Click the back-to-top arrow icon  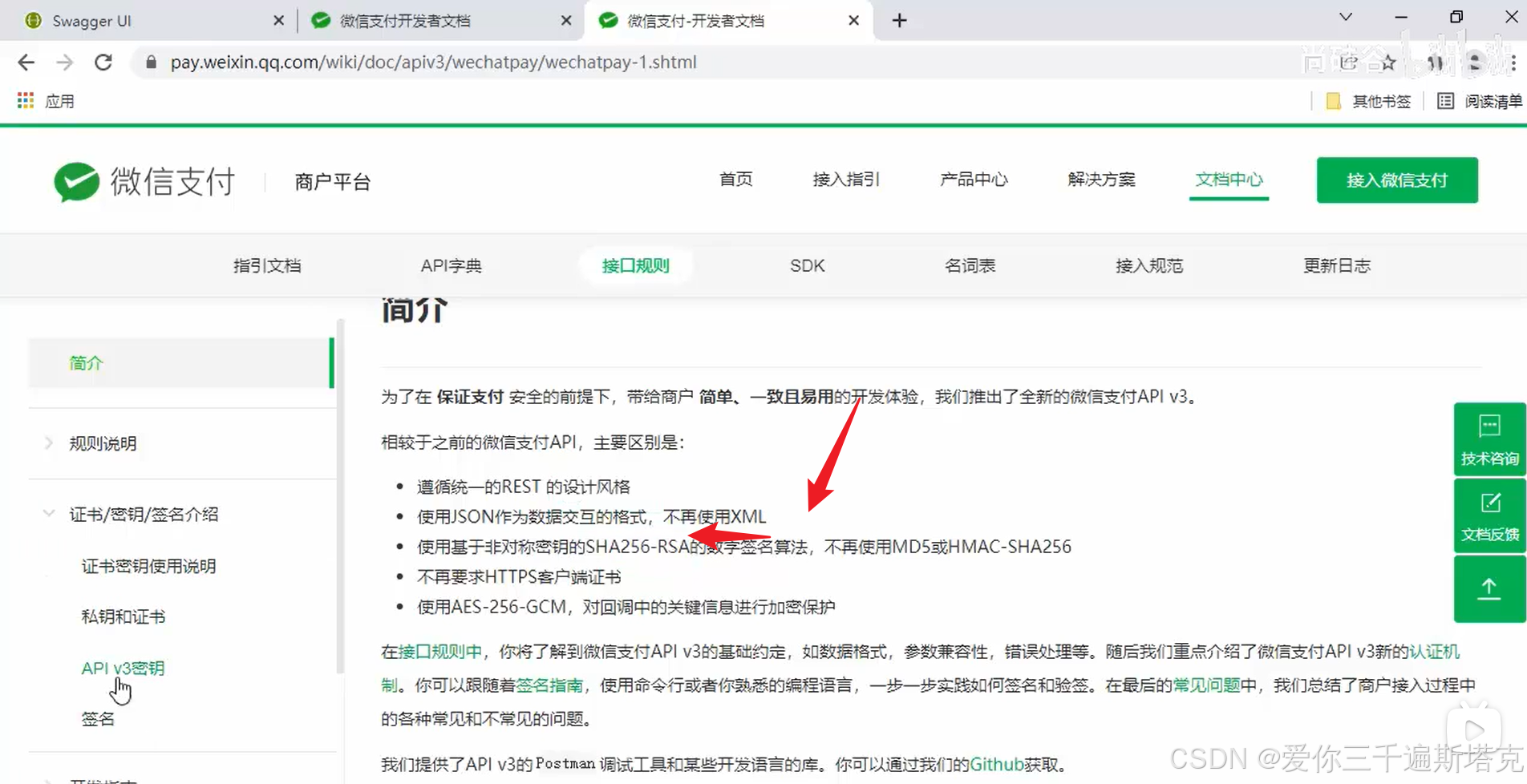(1489, 588)
